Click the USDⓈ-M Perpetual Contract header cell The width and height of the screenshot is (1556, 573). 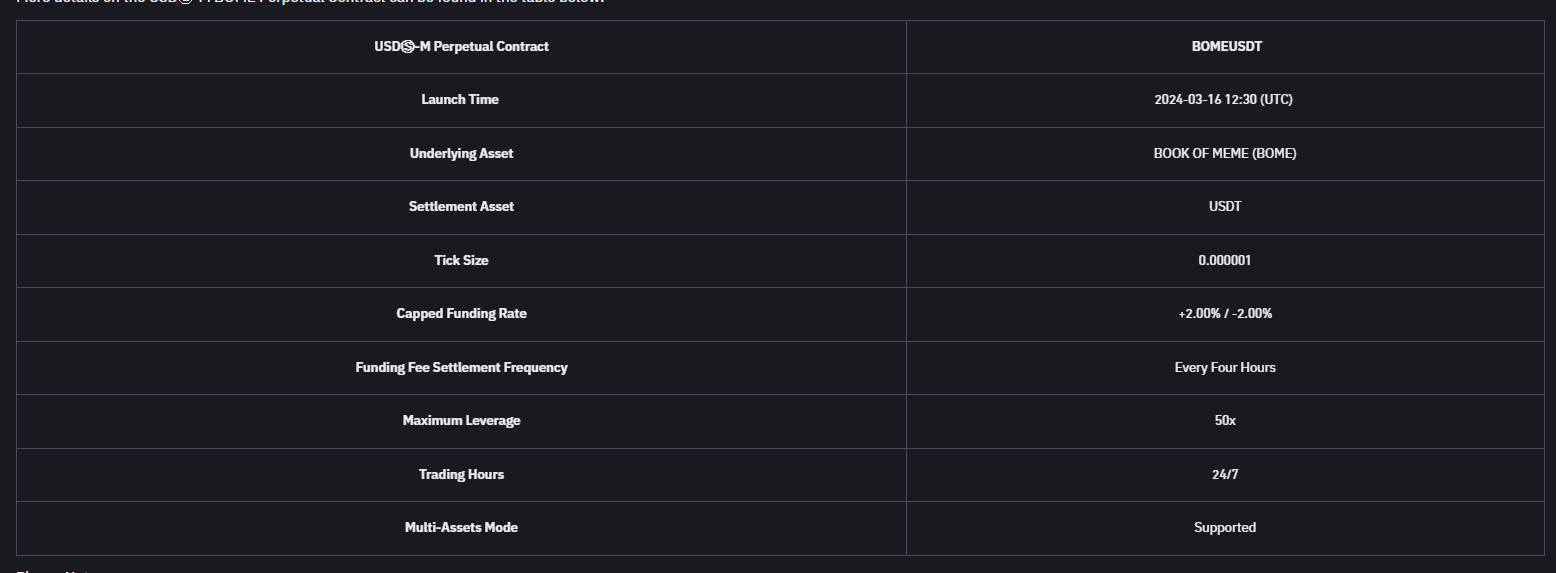tap(461, 46)
